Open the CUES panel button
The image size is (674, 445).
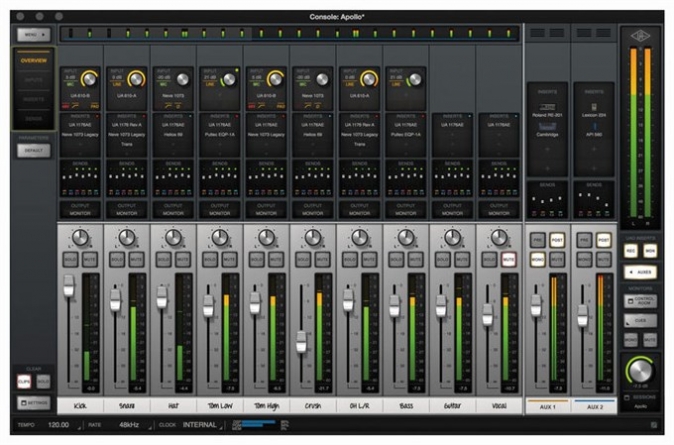(640, 320)
